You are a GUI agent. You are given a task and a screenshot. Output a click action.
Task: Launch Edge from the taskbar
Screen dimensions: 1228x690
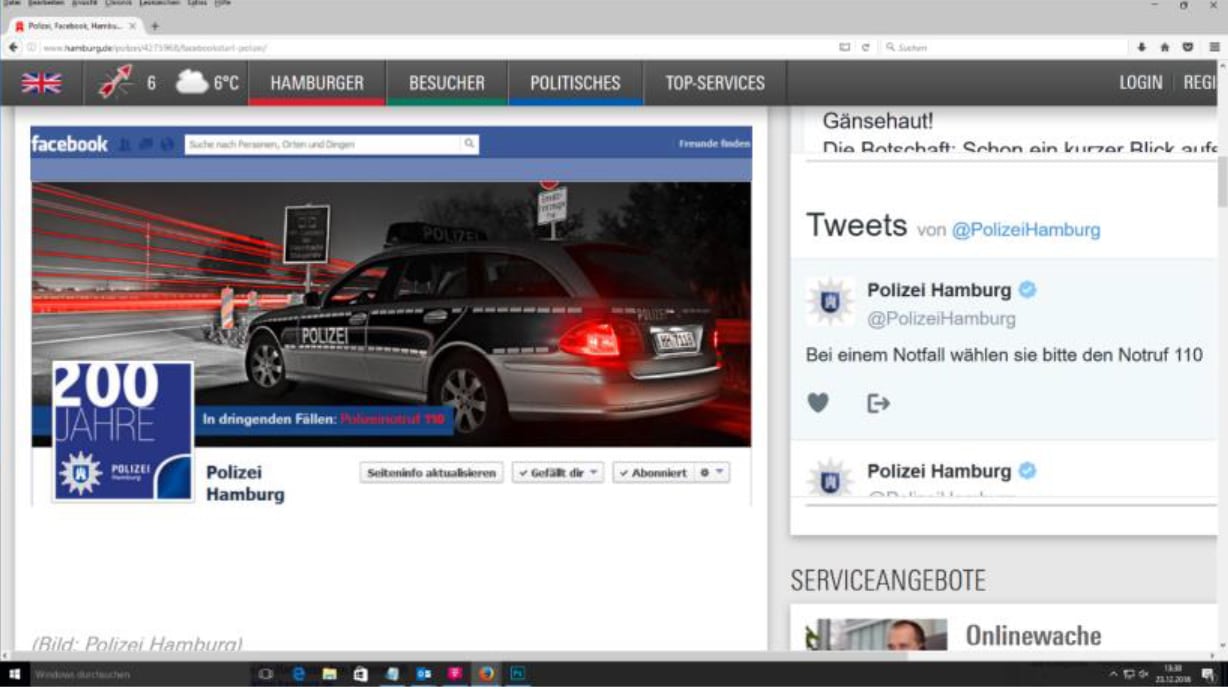pyautogui.click(x=298, y=675)
